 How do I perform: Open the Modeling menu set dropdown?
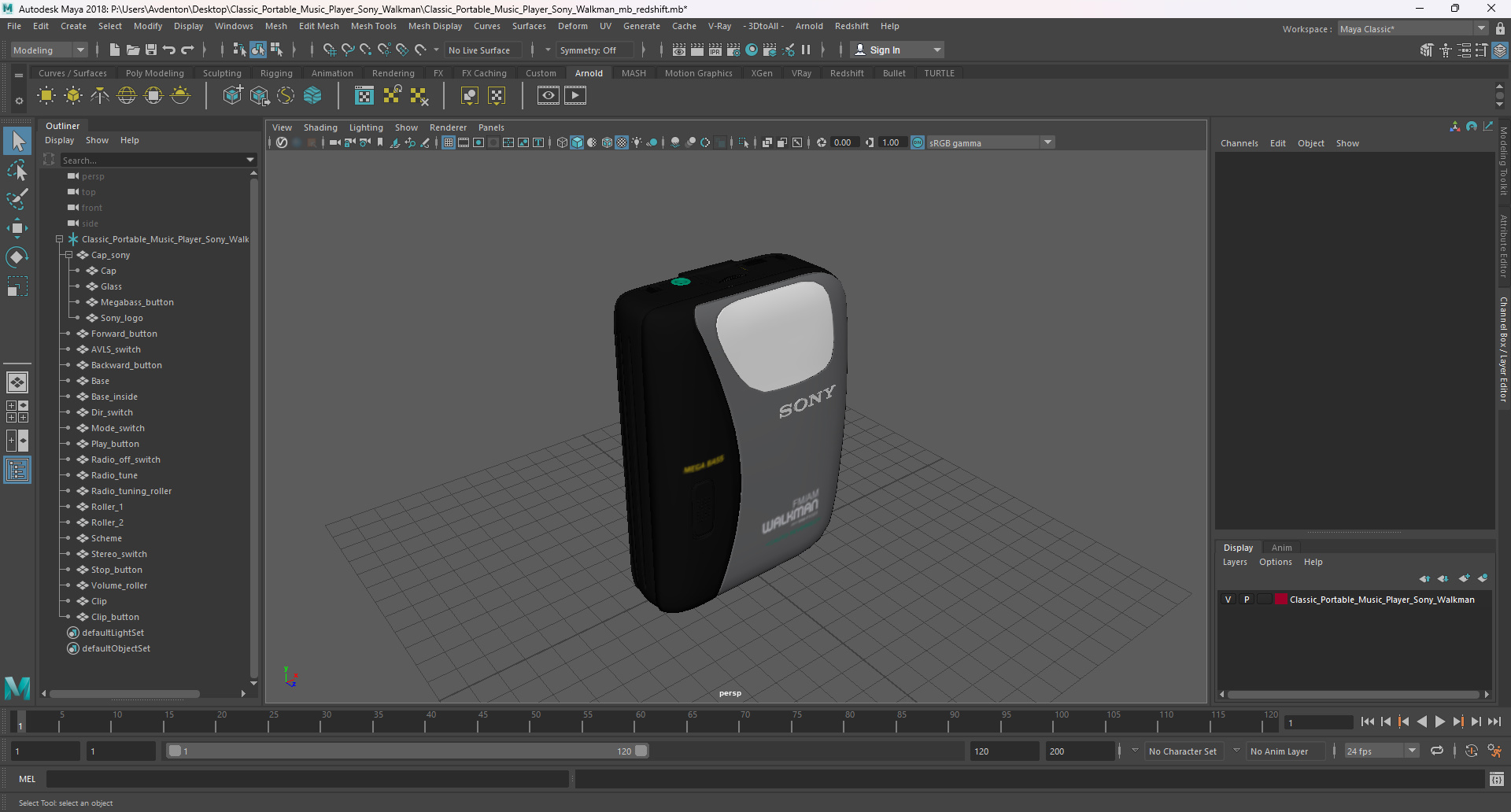pos(50,50)
